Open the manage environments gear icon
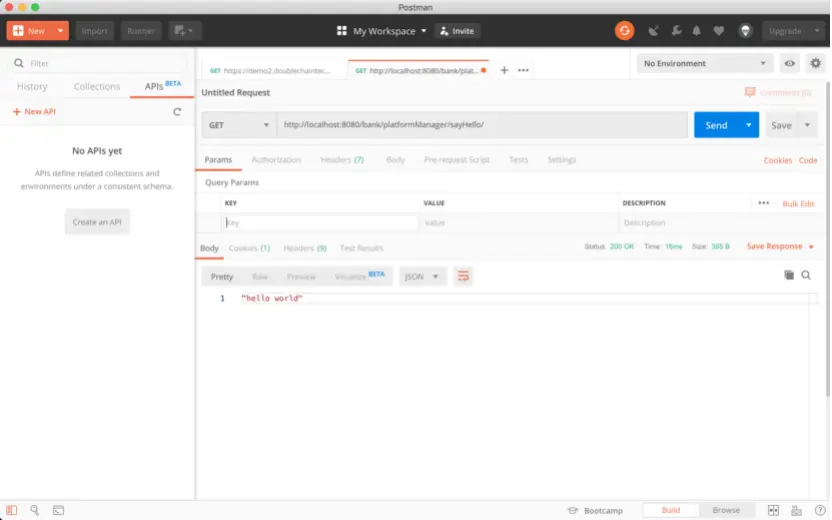Screen dimensions: 832x520 816,64
